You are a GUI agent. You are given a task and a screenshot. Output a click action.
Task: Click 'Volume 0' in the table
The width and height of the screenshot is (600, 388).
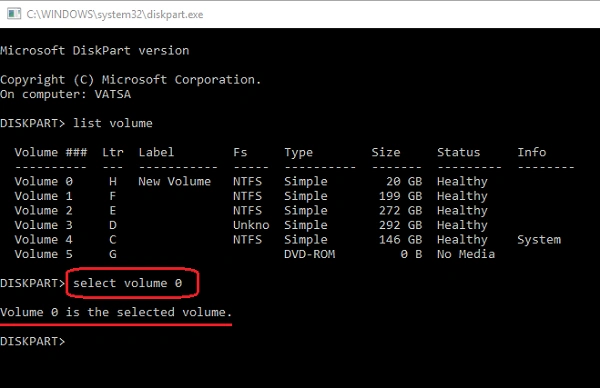tap(43, 181)
